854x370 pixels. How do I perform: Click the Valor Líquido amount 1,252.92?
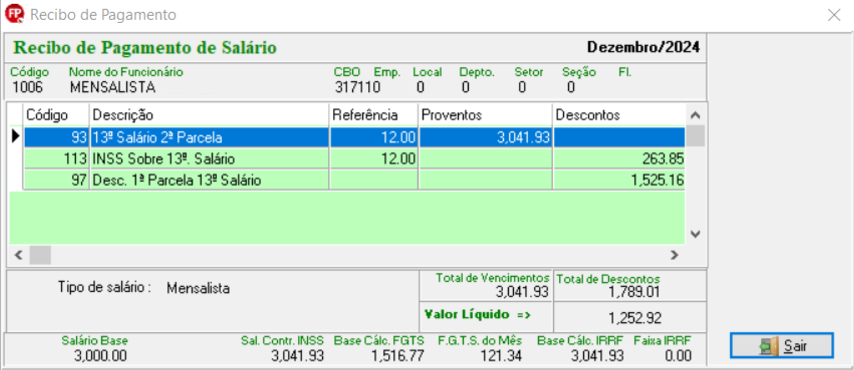tap(635, 318)
